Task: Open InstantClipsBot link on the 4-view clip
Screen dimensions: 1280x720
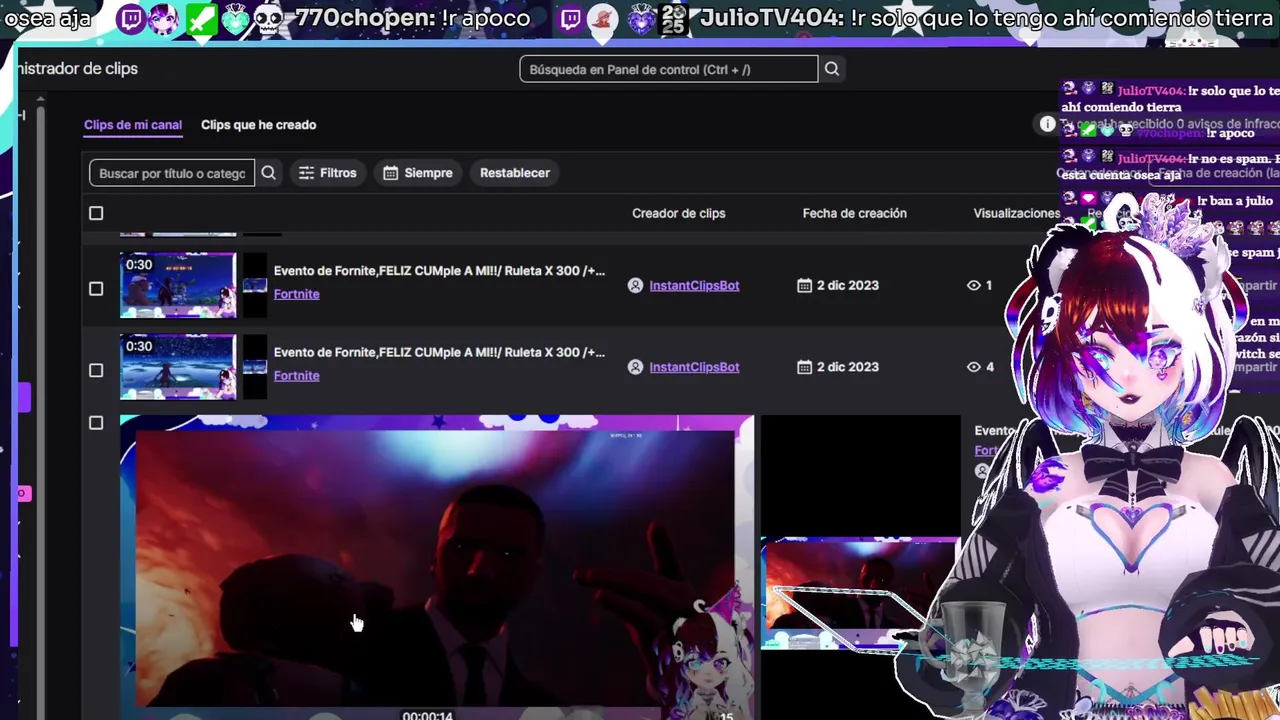Action: coord(694,367)
